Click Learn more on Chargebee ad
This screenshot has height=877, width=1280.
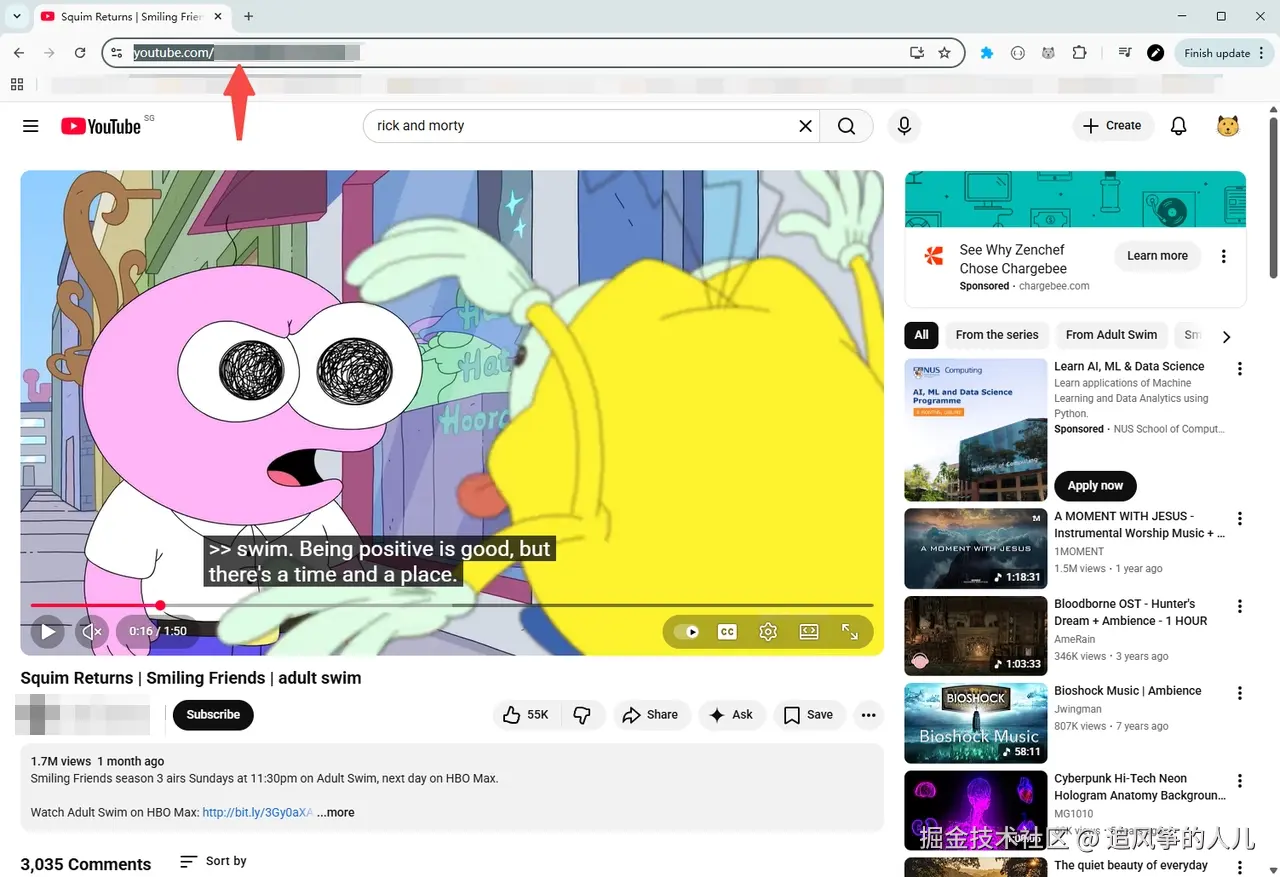coord(1157,256)
